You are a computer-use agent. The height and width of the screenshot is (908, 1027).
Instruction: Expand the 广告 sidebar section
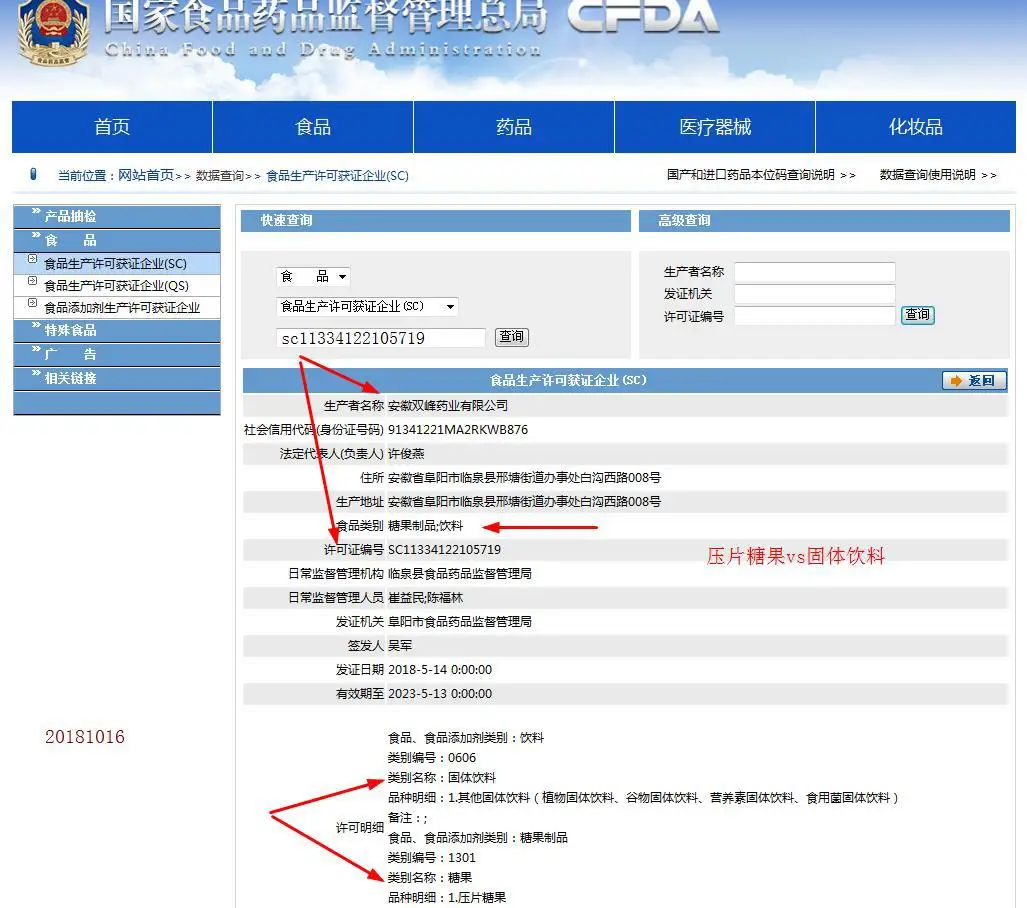pyautogui.click(x=117, y=354)
